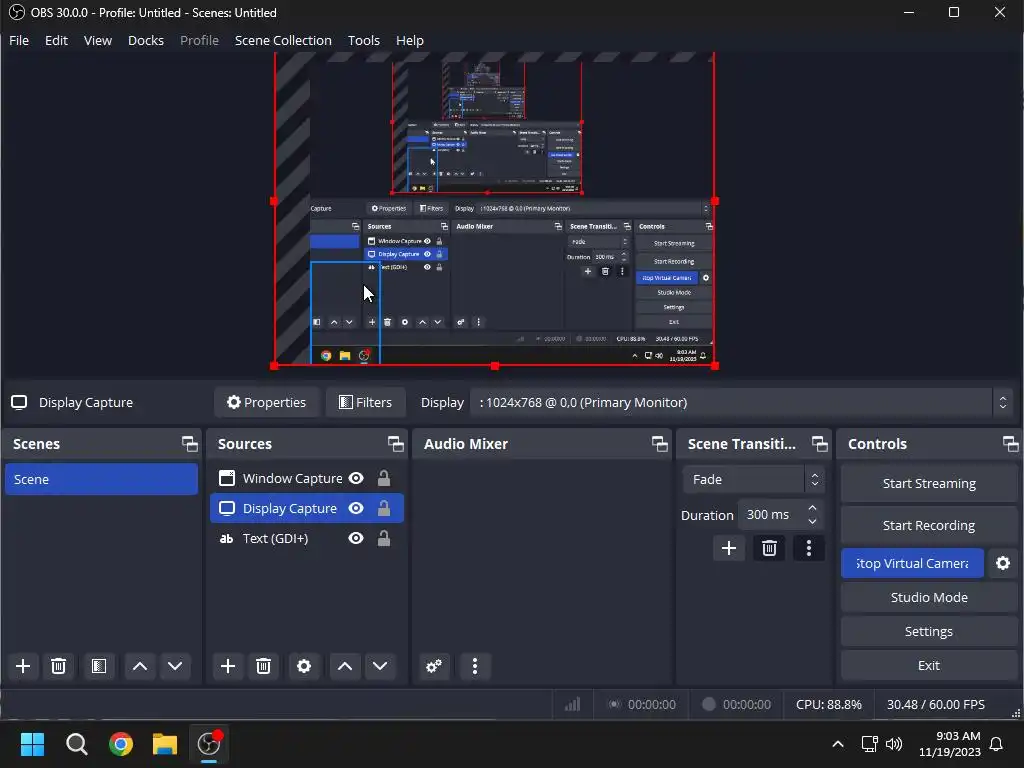Add a new scene with plus icon

(x=23, y=666)
